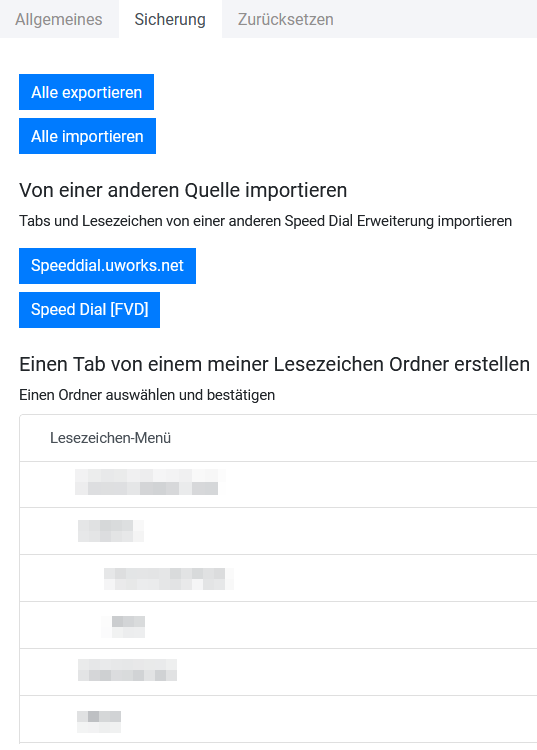Screen dimensions: 537x750
Task: Import from Speed Dial [FVD]
Action: [x=89, y=309]
